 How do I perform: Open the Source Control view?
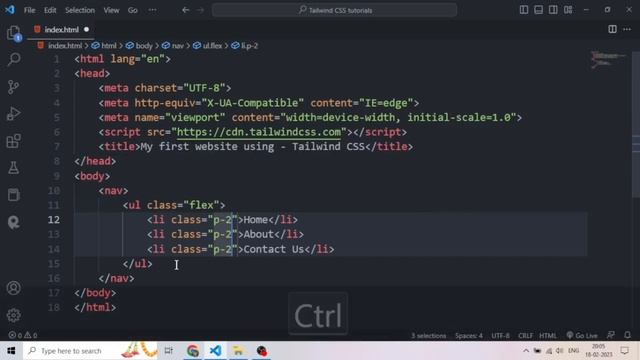point(13,87)
